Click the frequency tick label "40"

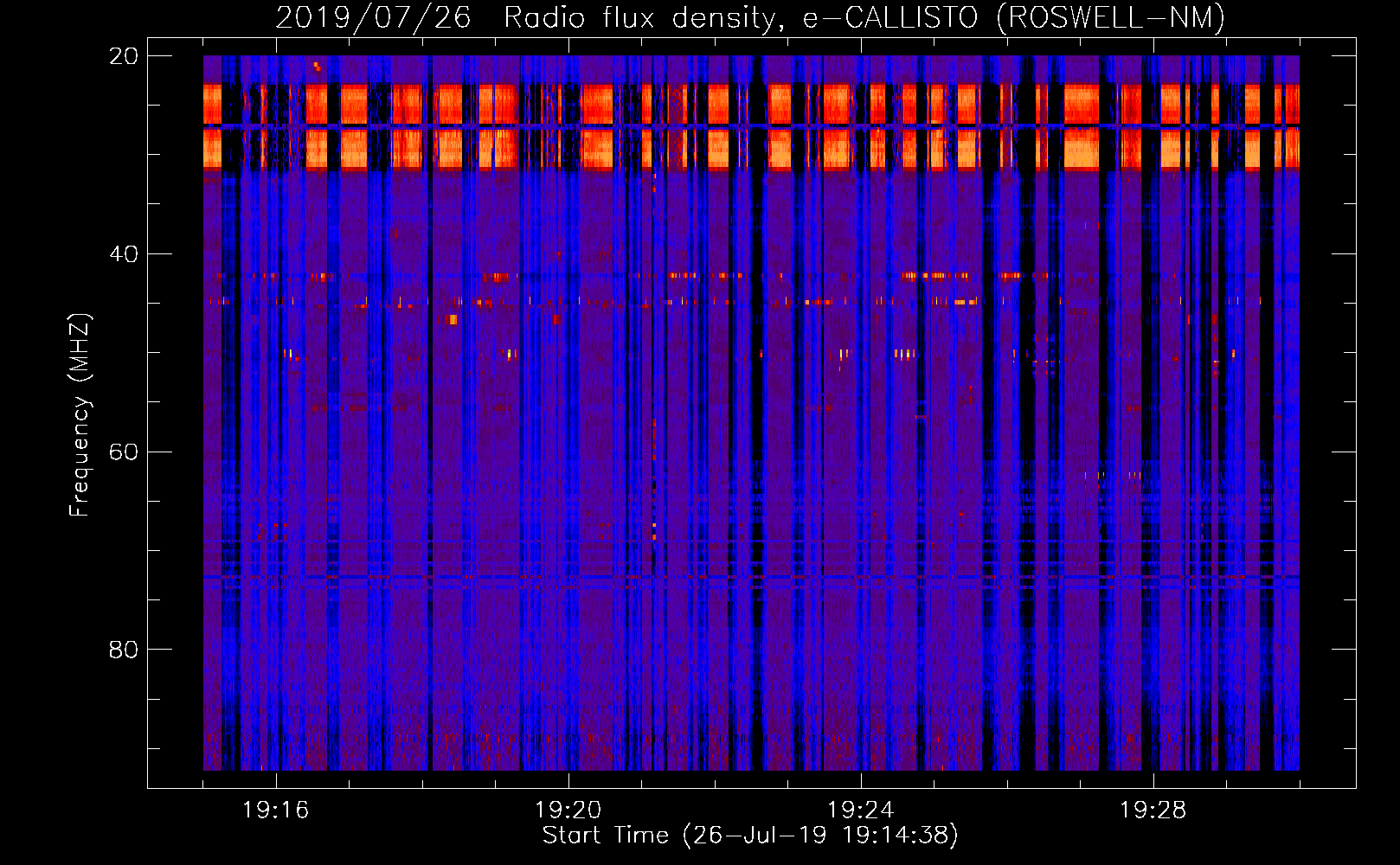click(x=124, y=254)
